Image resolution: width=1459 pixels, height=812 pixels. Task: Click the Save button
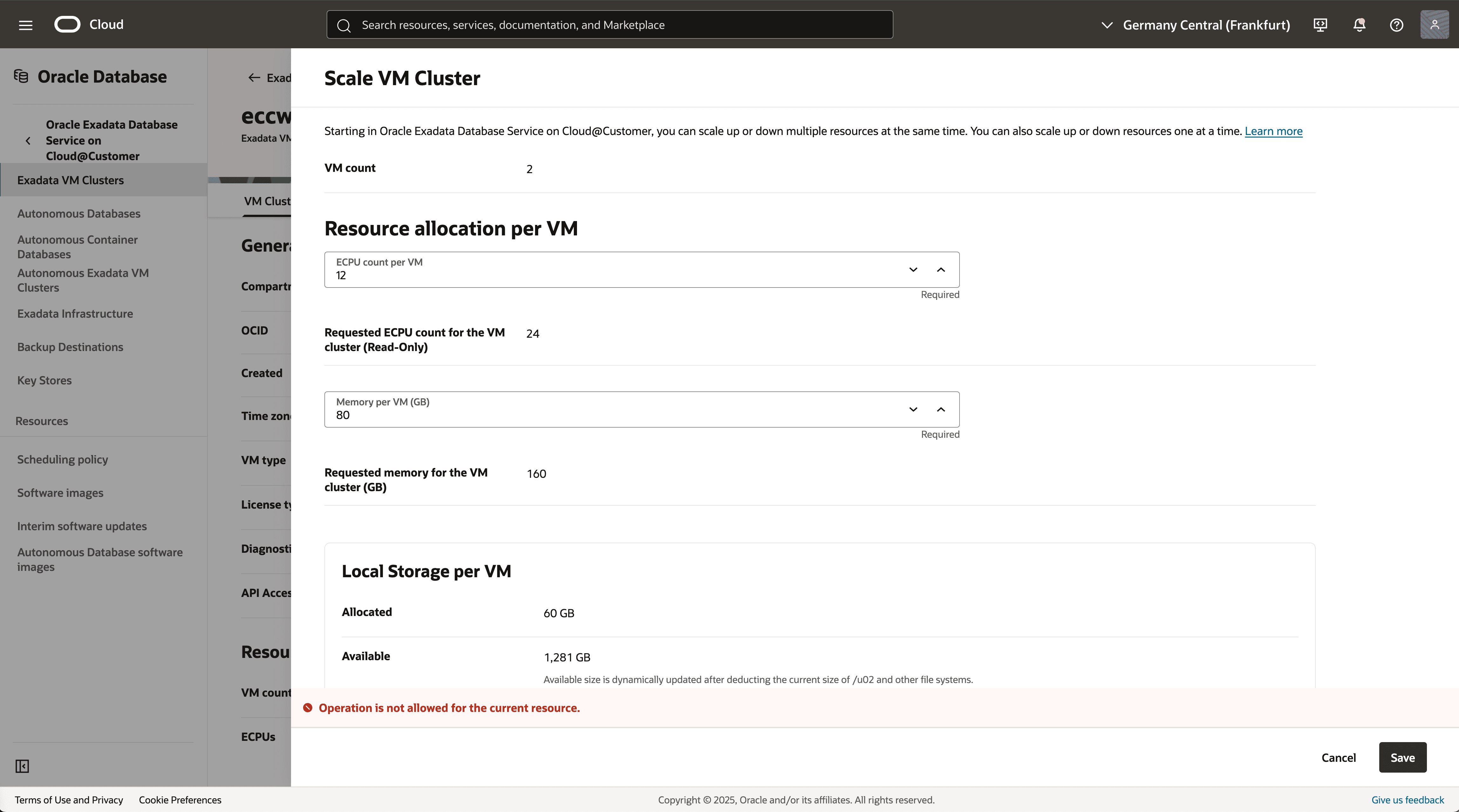pos(1402,758)
